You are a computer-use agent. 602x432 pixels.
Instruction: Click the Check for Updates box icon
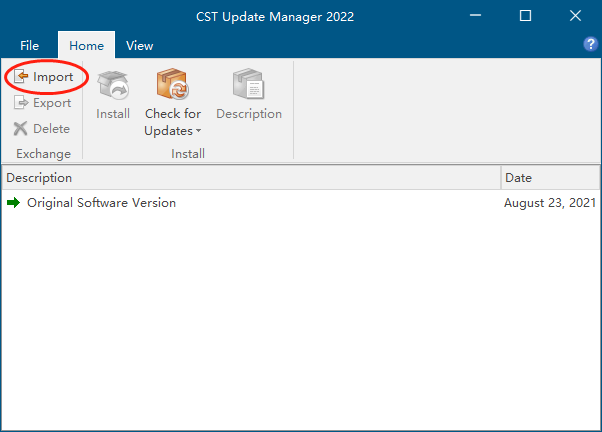[x=173, y=84]
